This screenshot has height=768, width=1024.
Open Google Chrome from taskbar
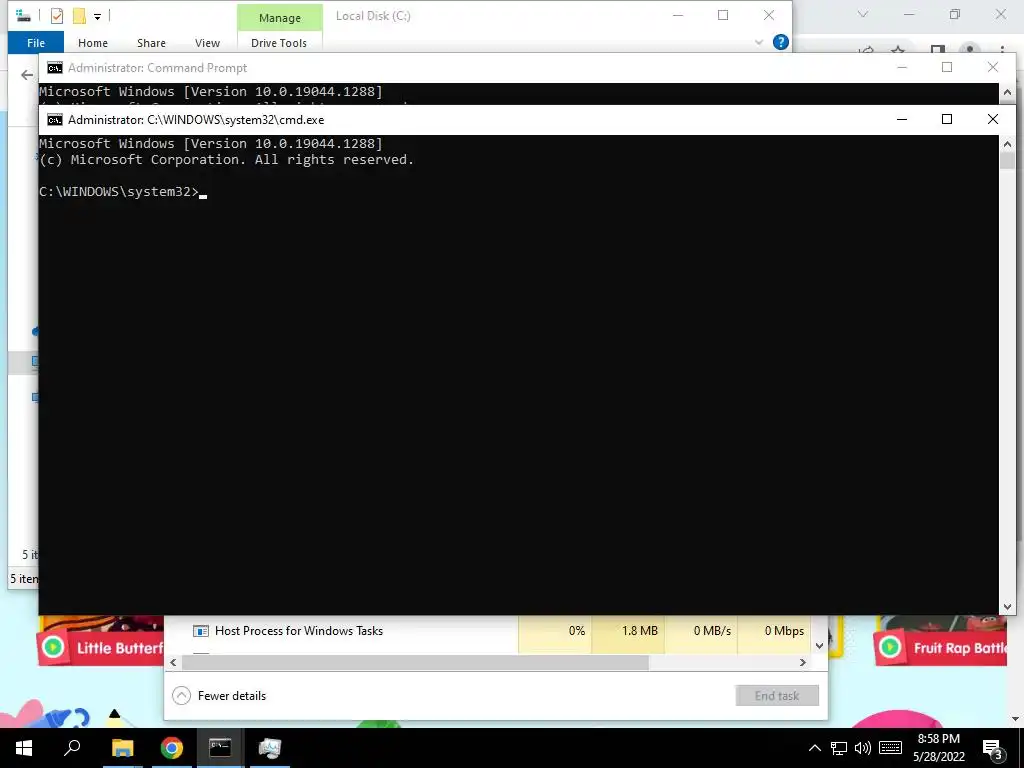[x=172, y=748]
